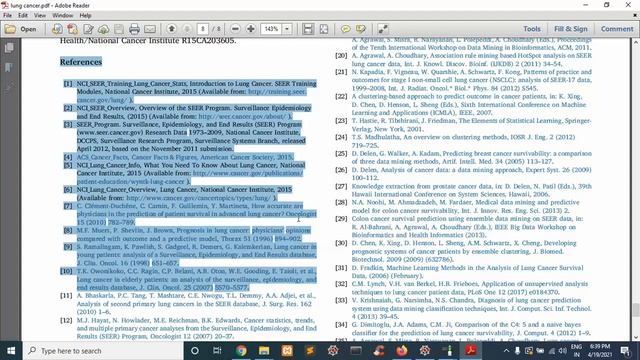This screenshot has width=640, height=360.
Task: Click the volume speaker tray icon
Action: pyautogui.click(x=562, y=351)
